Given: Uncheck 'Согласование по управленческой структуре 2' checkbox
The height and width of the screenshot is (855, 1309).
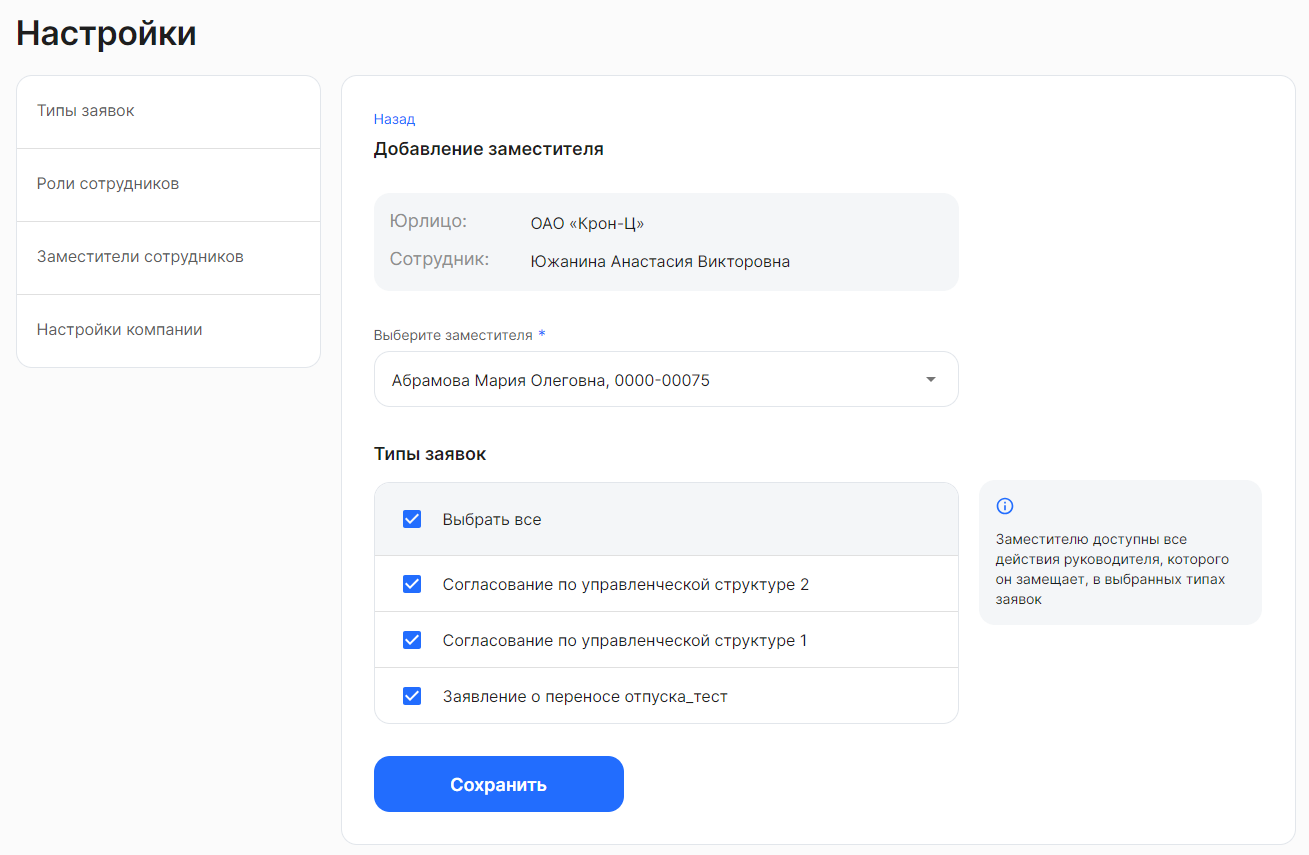Looking at the screenshot, I should 412,584.
